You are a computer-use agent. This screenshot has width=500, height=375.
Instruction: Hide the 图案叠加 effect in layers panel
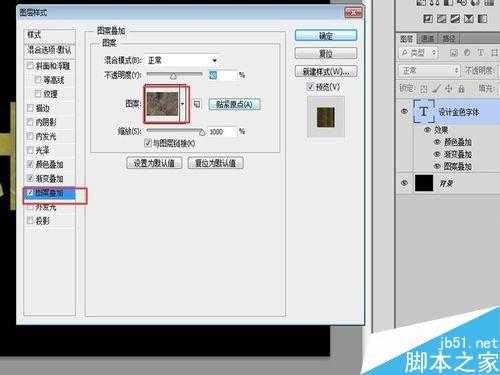(437, 166)
